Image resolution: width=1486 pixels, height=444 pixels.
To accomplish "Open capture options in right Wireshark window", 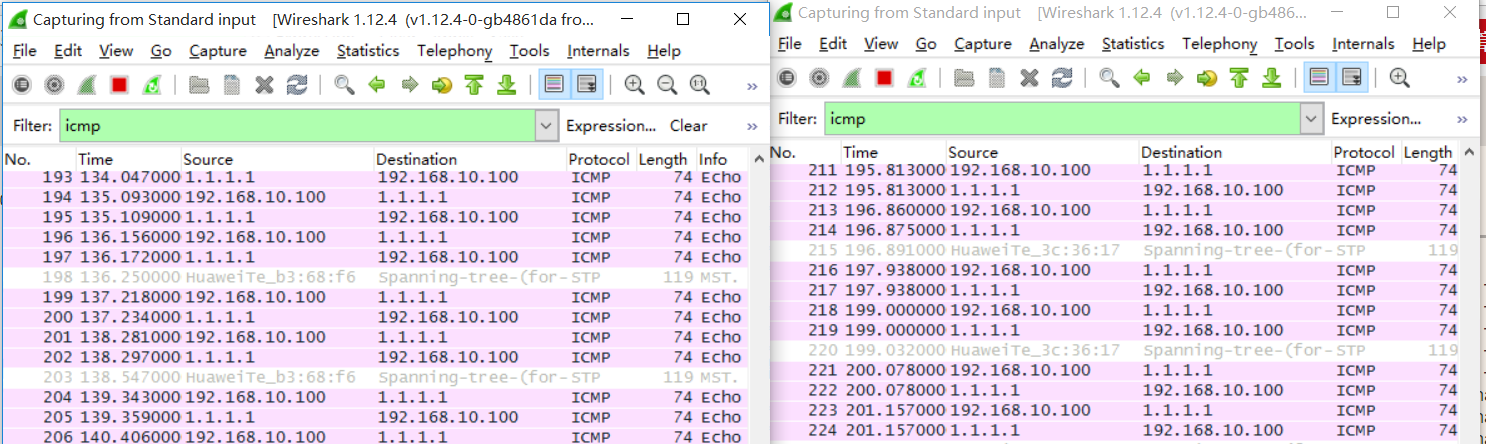I will click(x=819, y=78).
